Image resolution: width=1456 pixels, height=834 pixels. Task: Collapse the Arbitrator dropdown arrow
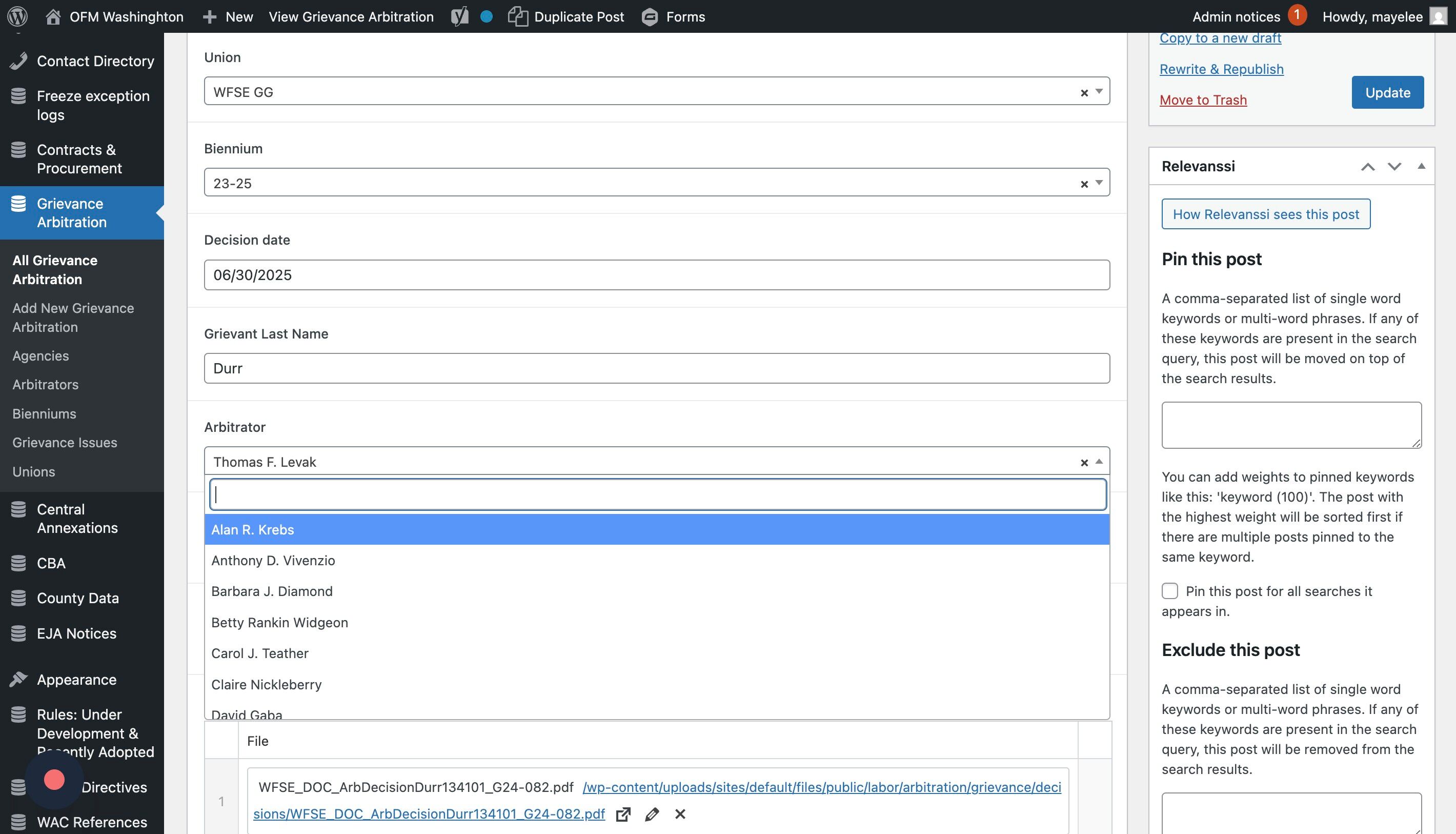(1099, 462)
